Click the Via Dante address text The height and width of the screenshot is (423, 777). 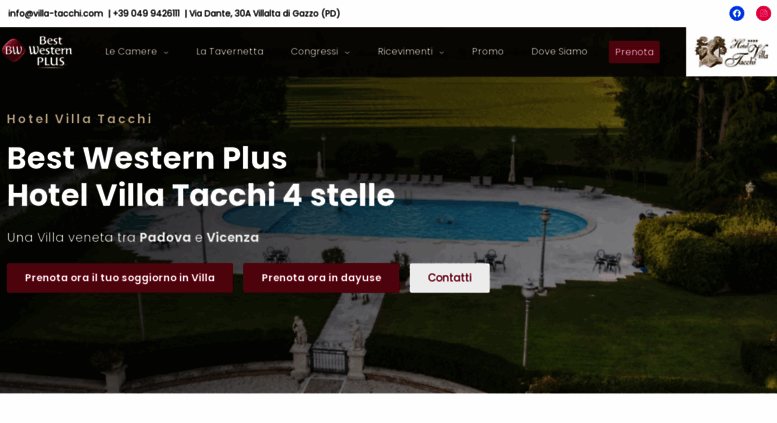pyautogui.click(x=265, y=13)
